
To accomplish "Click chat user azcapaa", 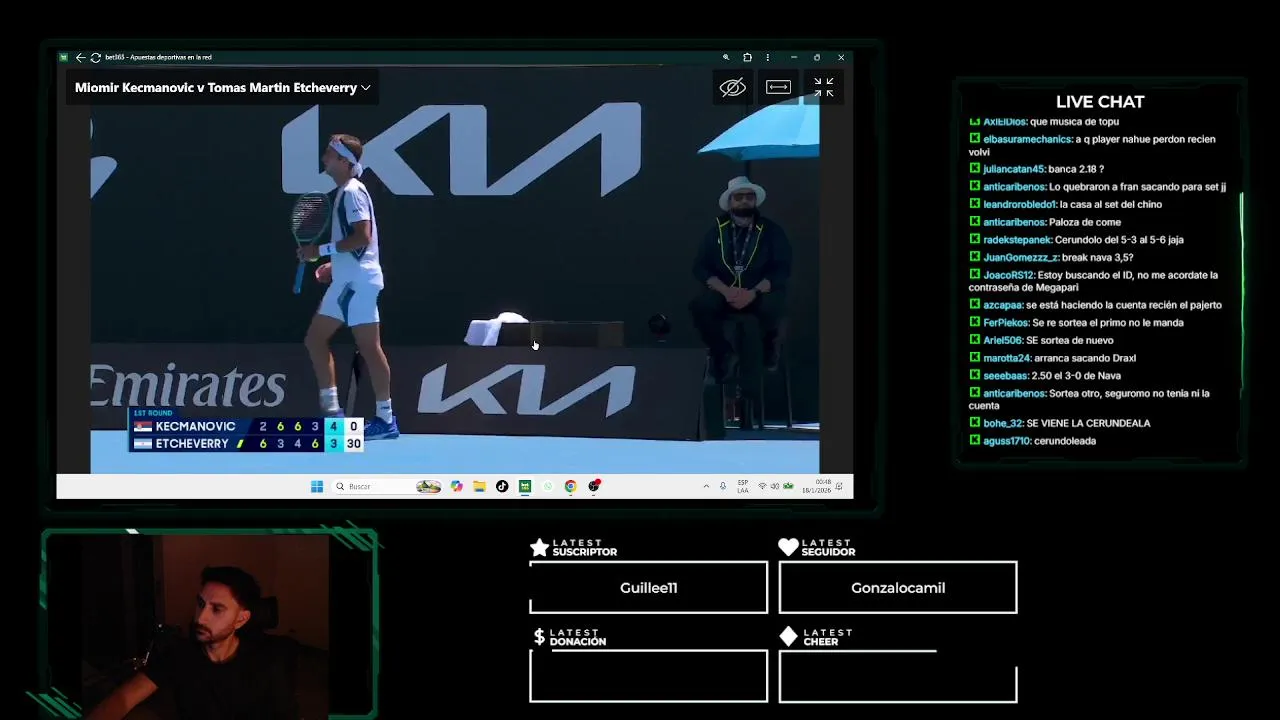I will click(x=1003, y=305).
